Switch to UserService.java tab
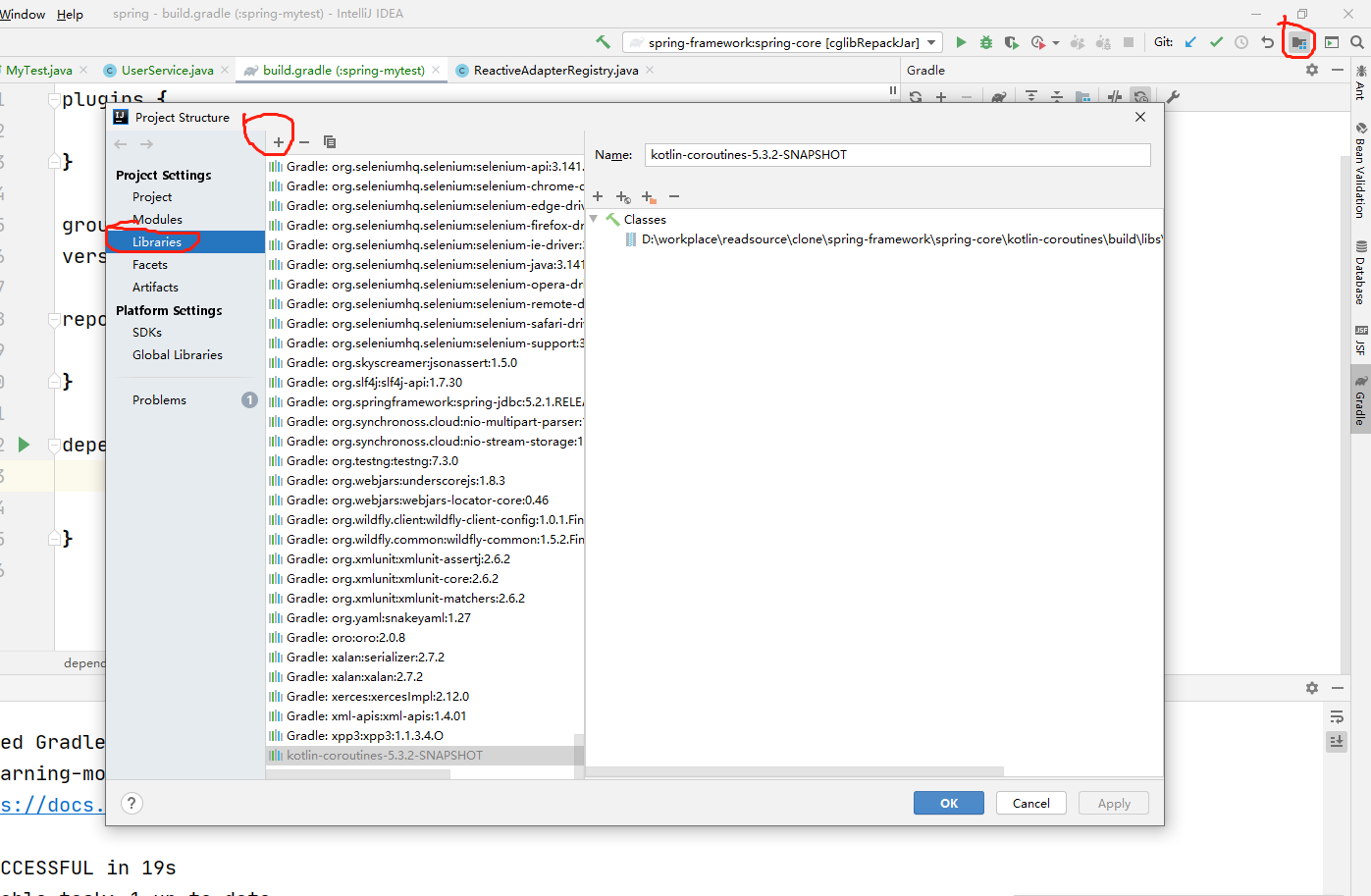The height and width of the screenshot is (896, 1371). [x=167, y=70]
